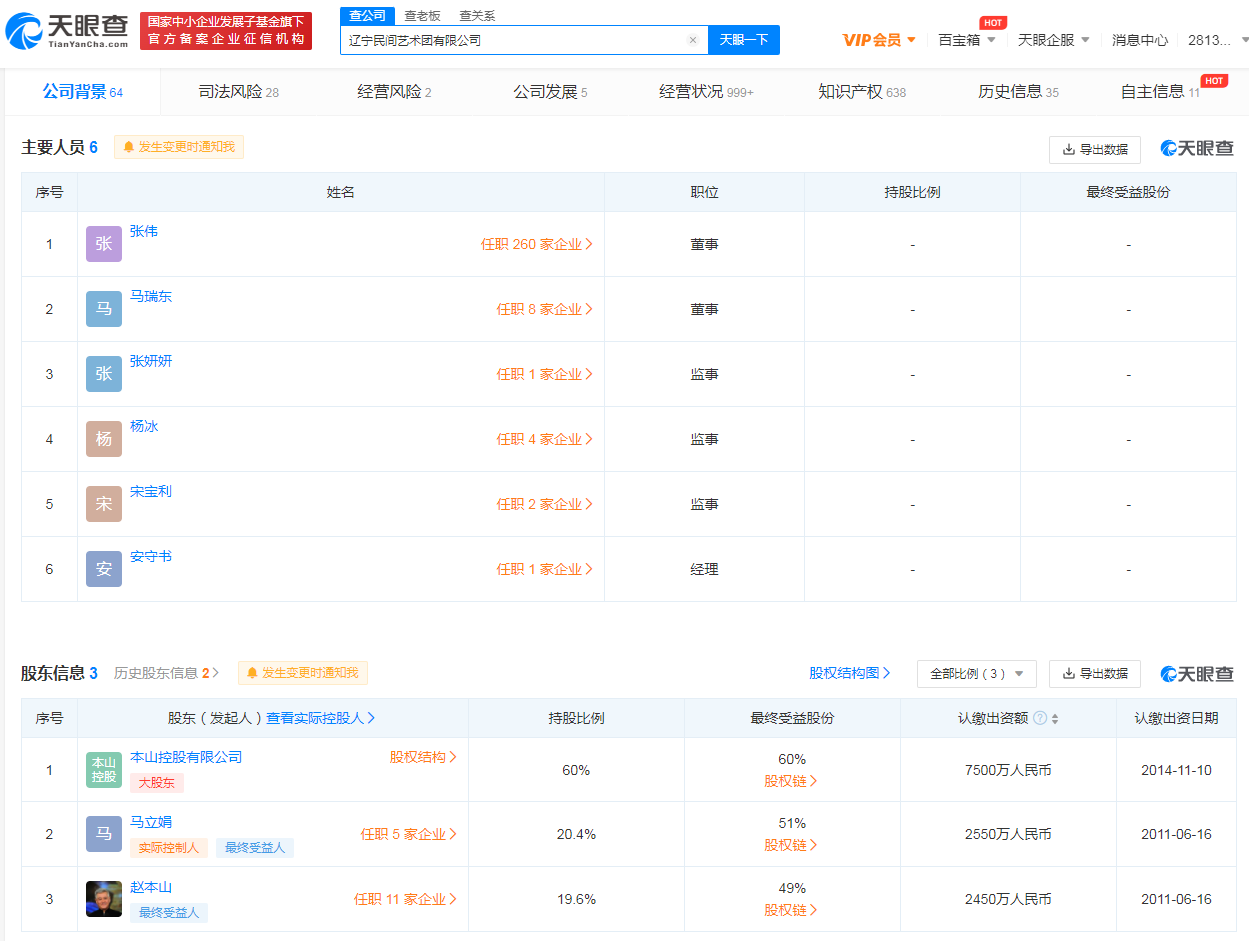Click avatar icon for 安守书
The width and height of the screenshot is (1249, 941).
point(104,569)
